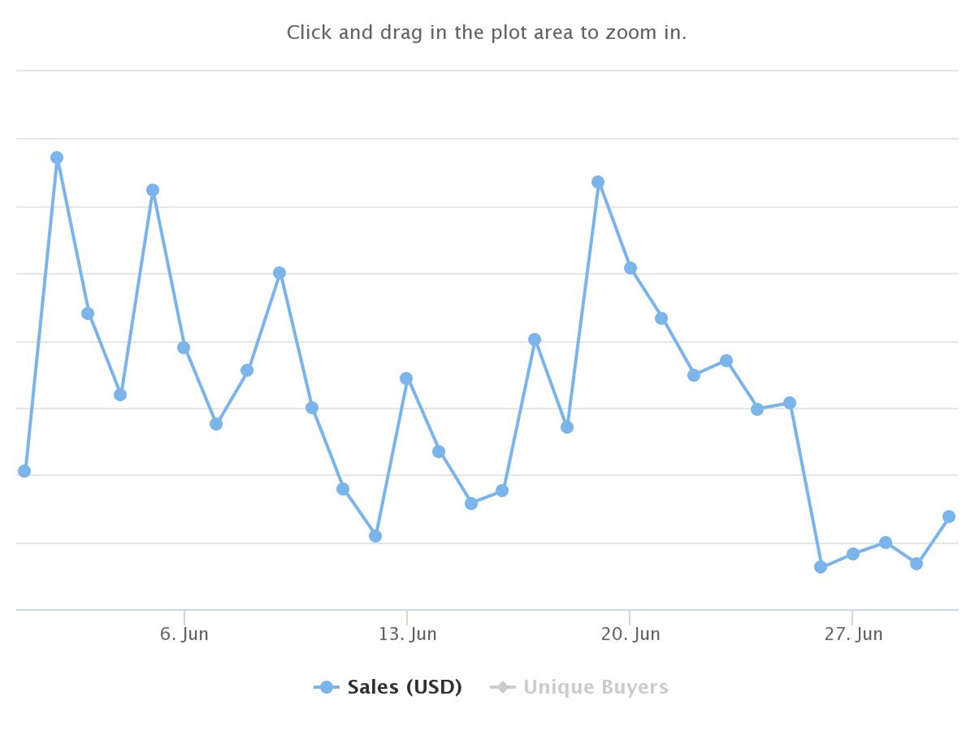The width and height of the screenshot is (975, 731).
Task: Click the 20. Jun x-axis label
Action: (631, 634)
